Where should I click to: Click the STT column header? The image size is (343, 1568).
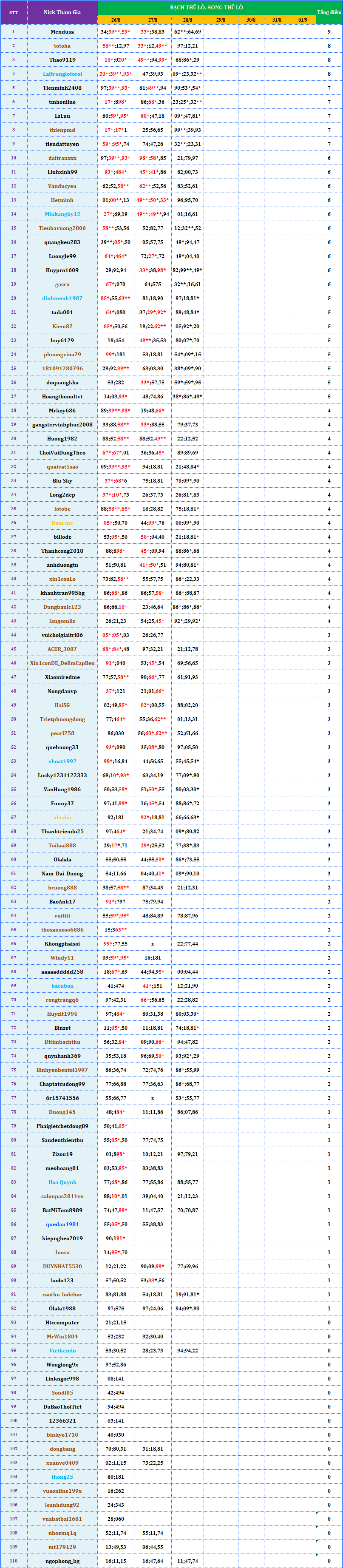coord(13,12)
